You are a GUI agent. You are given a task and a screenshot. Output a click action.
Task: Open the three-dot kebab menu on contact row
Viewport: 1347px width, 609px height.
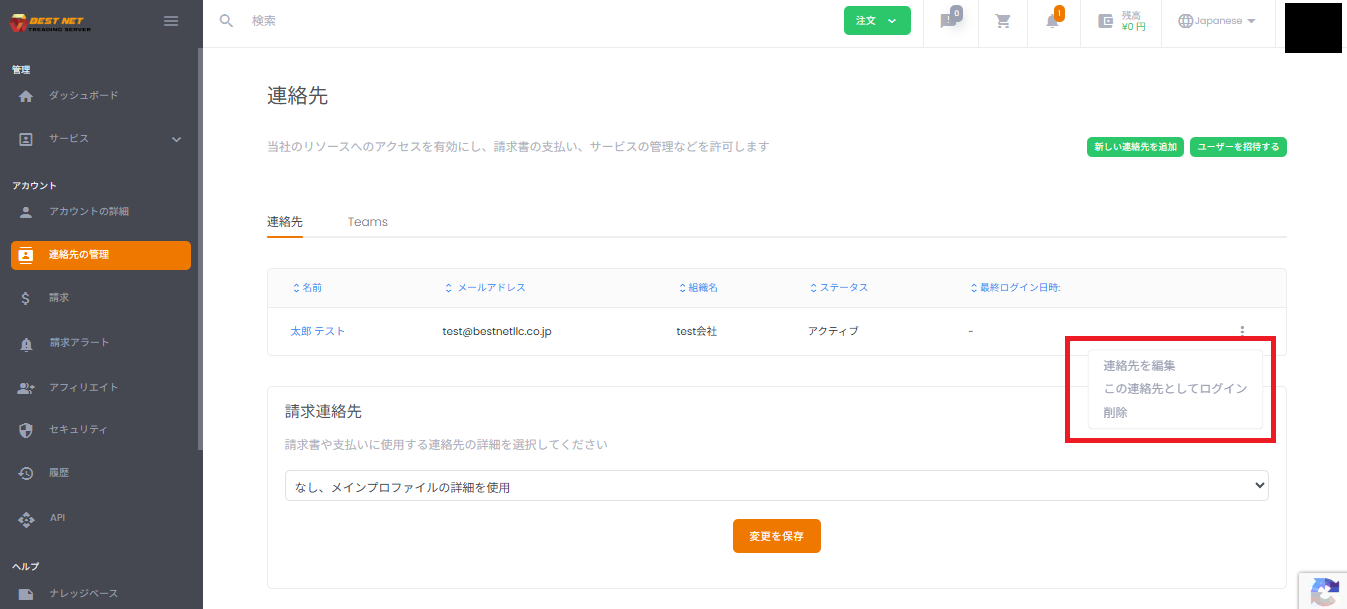tap(1241, 330)
